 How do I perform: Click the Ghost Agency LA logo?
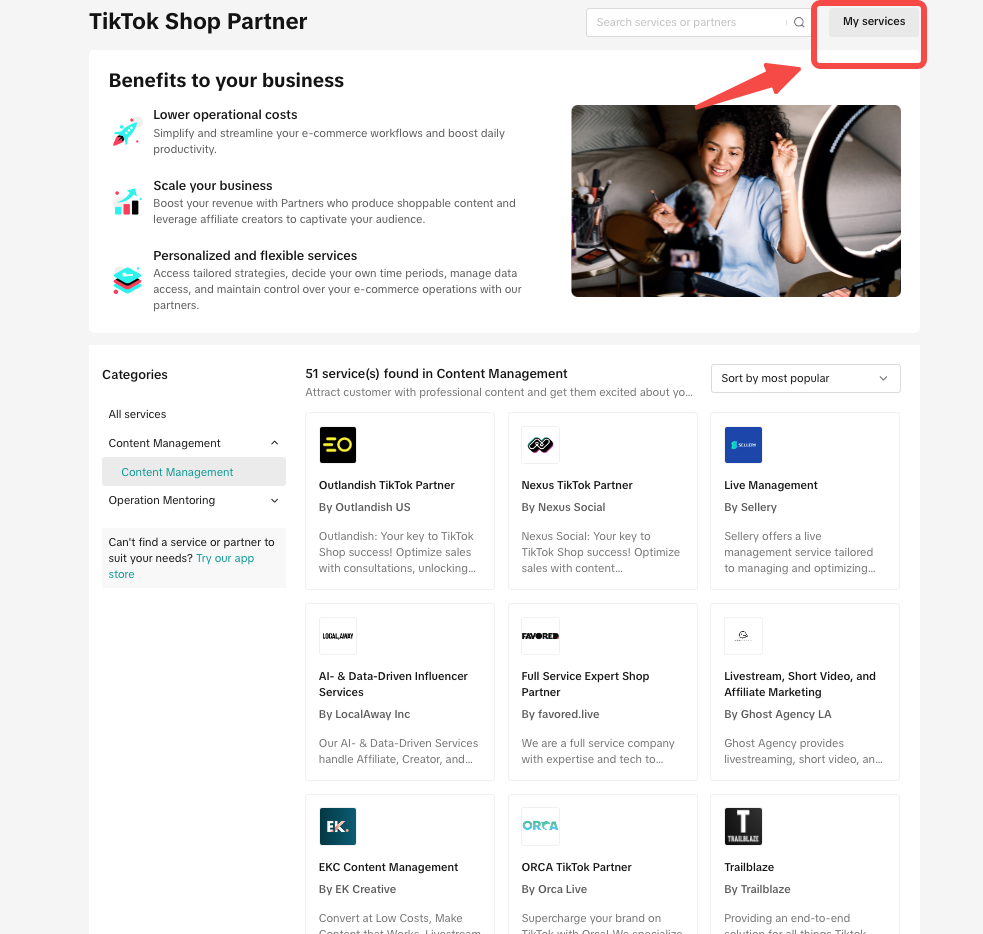(743, 636)
